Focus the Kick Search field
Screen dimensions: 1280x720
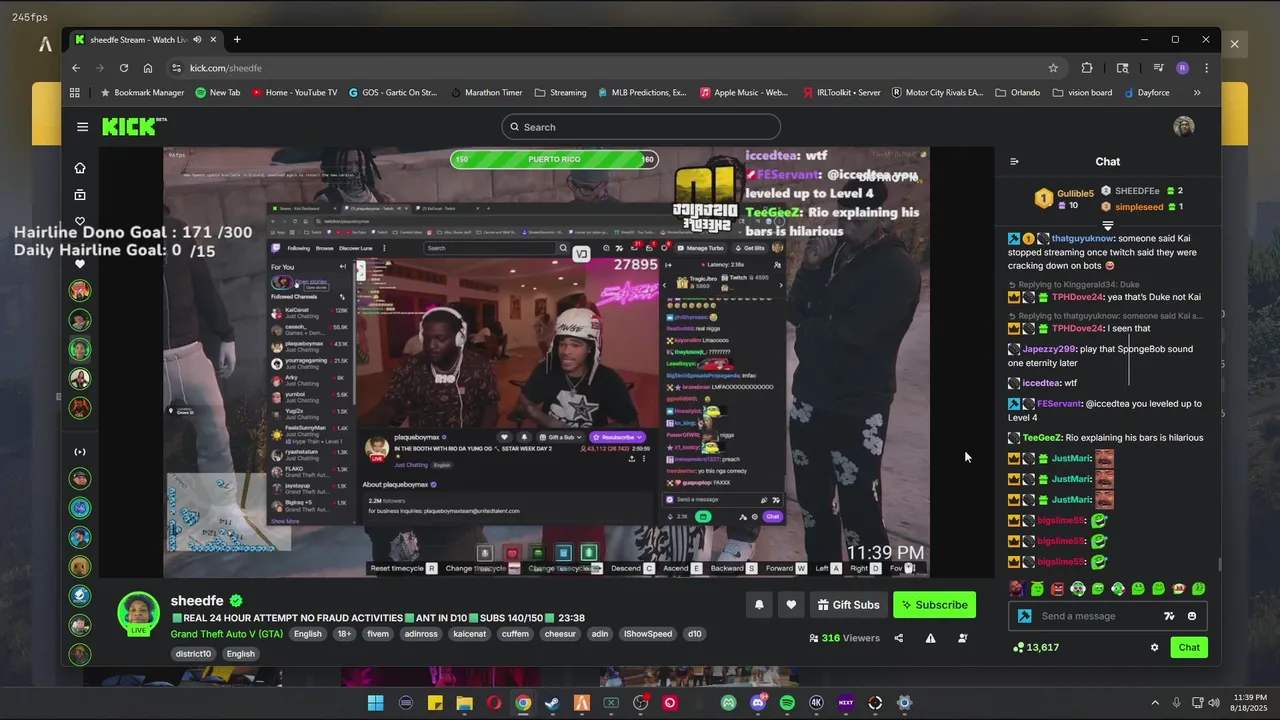point(641,127)
